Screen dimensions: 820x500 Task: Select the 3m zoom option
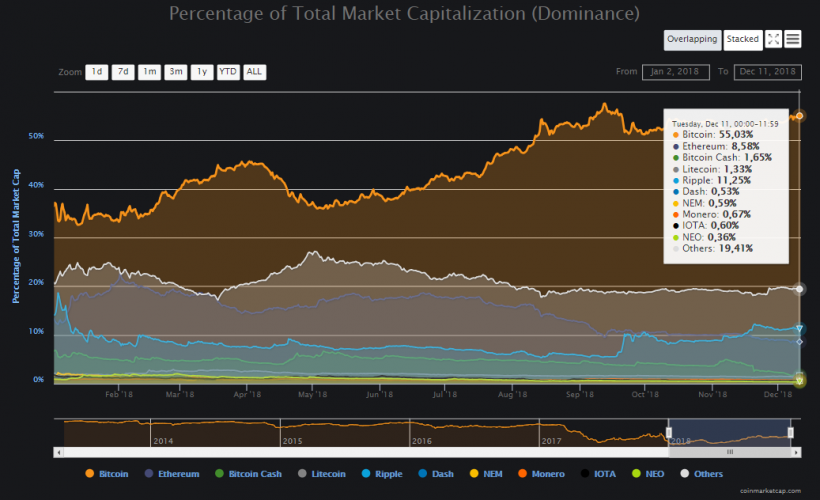click(x=175, y=72)
